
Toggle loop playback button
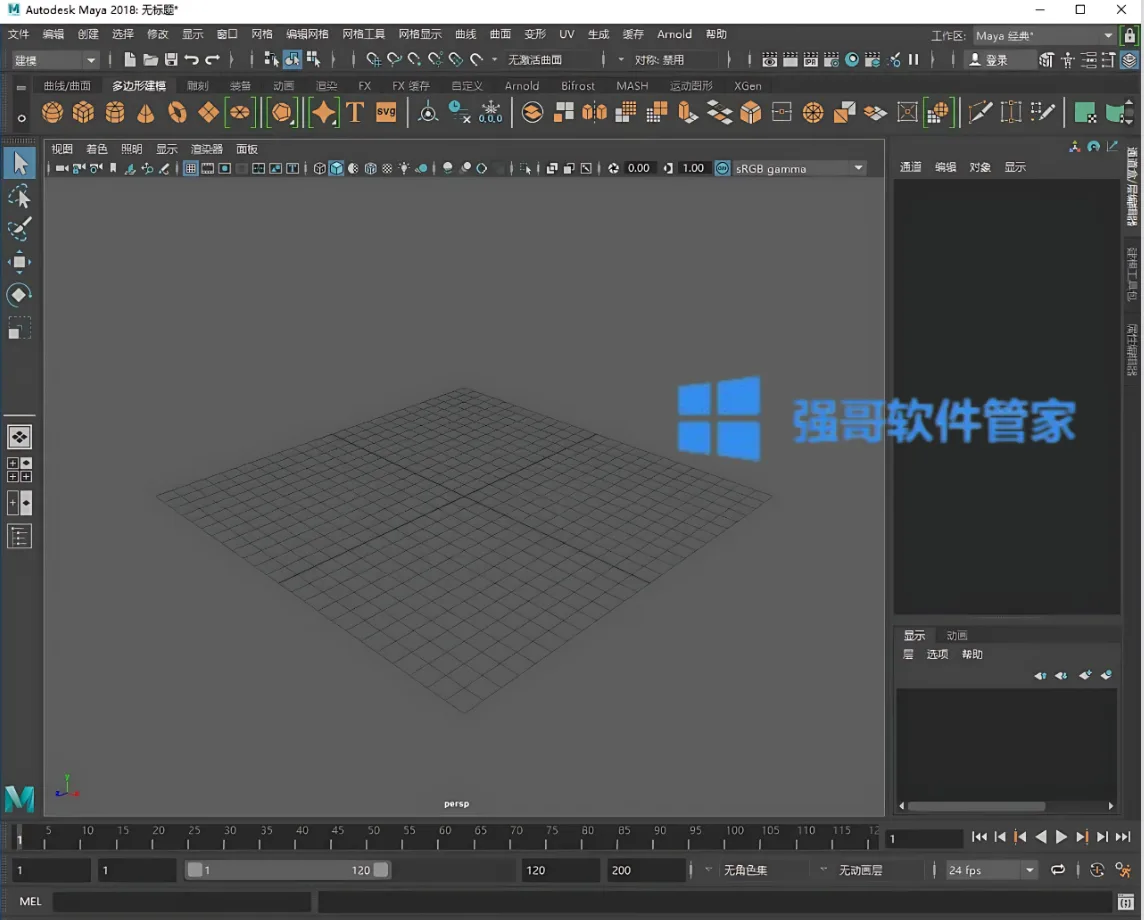(1058, 870)
